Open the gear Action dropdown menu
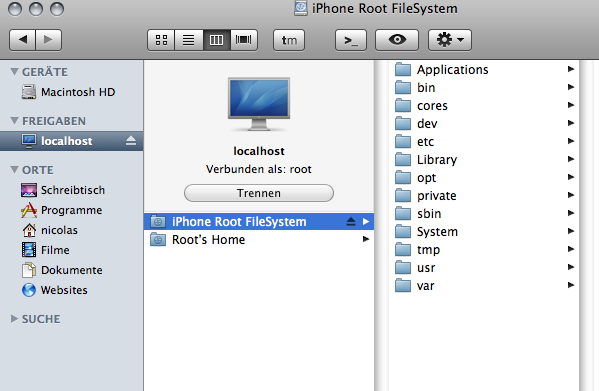599x391 pixels. 450,40
